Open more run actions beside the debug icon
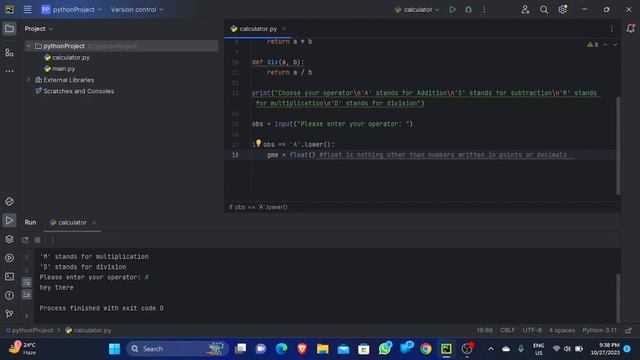 [x=484, y=9]
